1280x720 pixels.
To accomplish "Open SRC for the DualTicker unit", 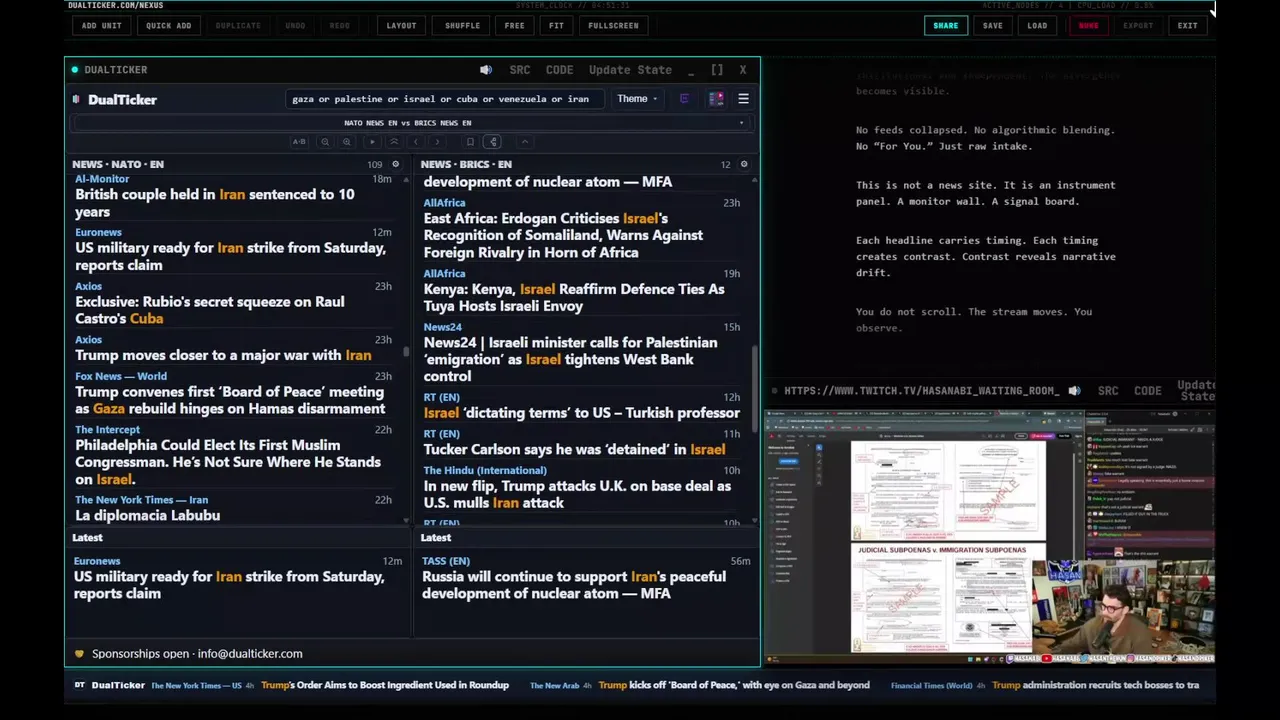I will 520,70.
